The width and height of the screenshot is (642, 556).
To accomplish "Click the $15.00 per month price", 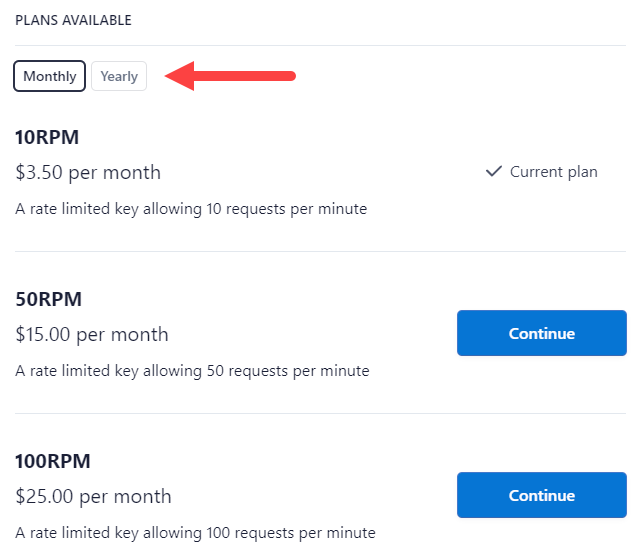I will [92, 334].
